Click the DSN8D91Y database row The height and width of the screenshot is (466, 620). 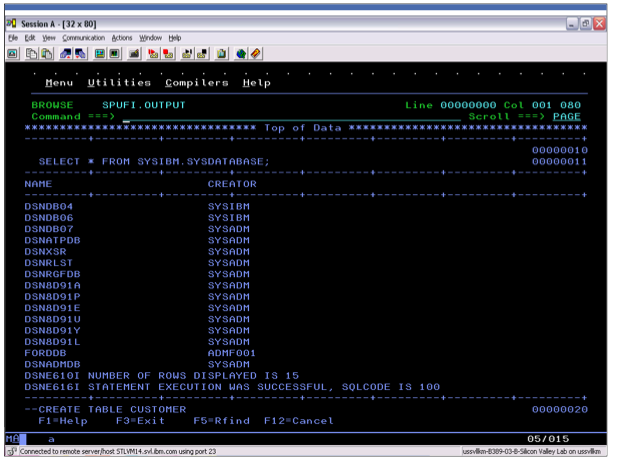click(x=137, y=330)
